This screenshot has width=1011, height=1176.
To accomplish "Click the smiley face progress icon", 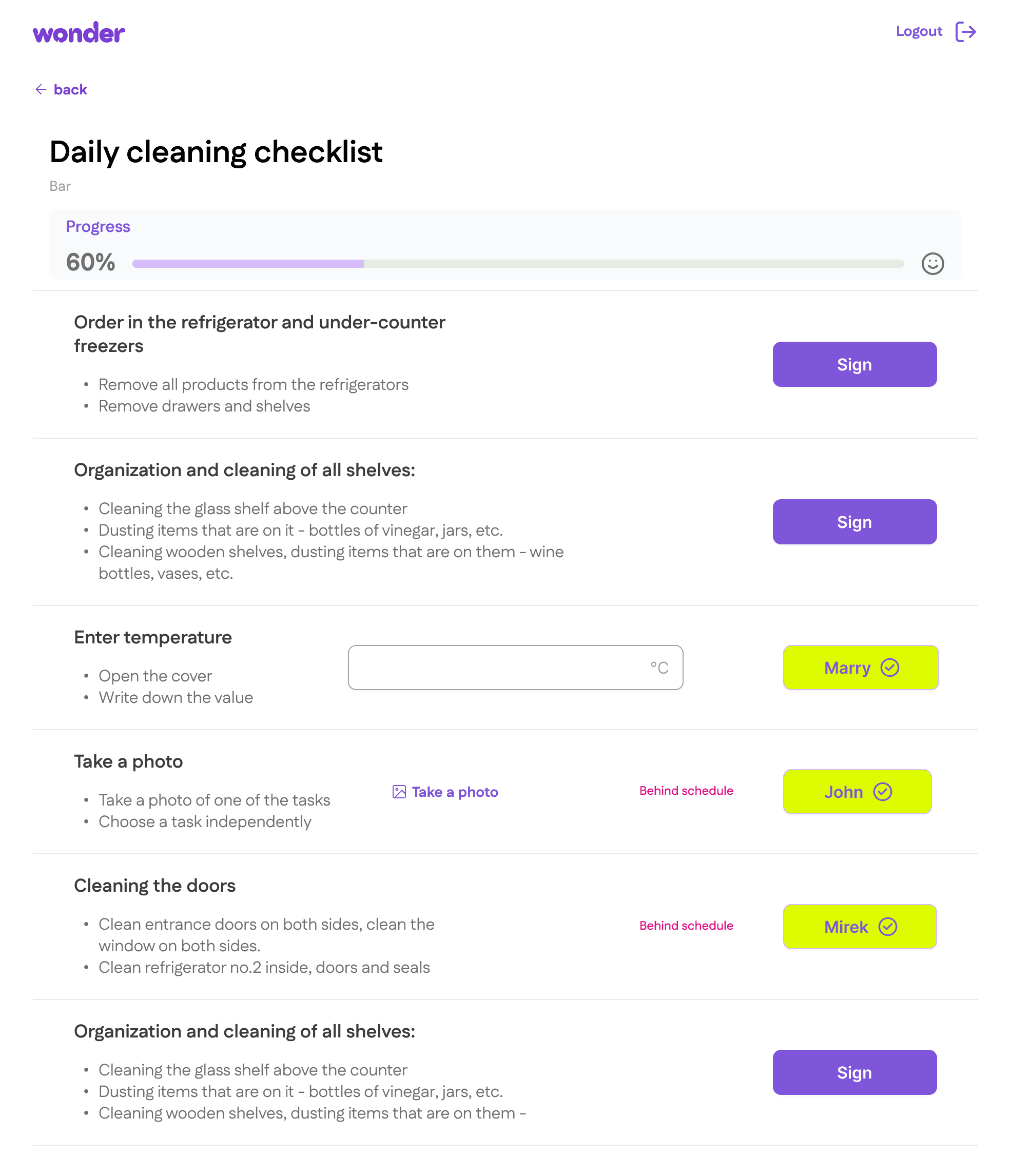I will 932,263.
